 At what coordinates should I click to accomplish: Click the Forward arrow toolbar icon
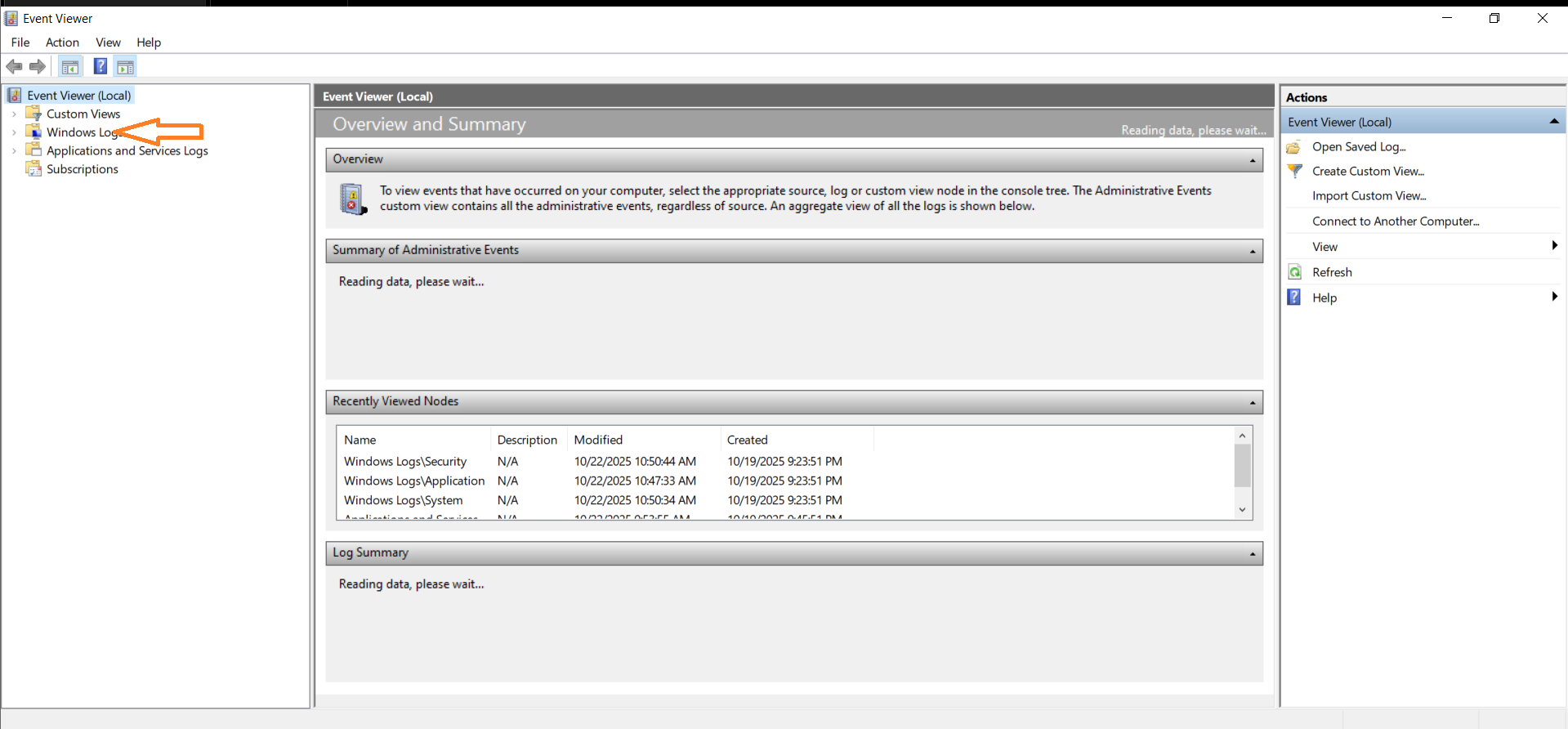pos(38,67)
